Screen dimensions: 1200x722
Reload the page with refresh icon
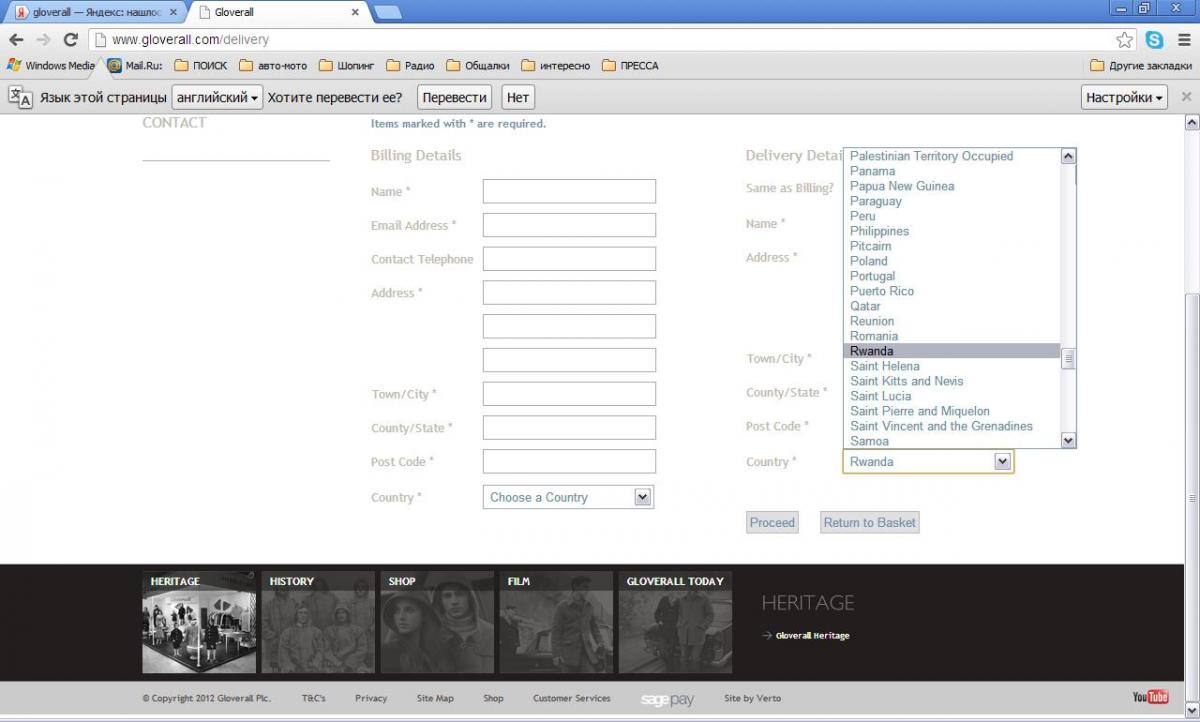click(70, 40)
